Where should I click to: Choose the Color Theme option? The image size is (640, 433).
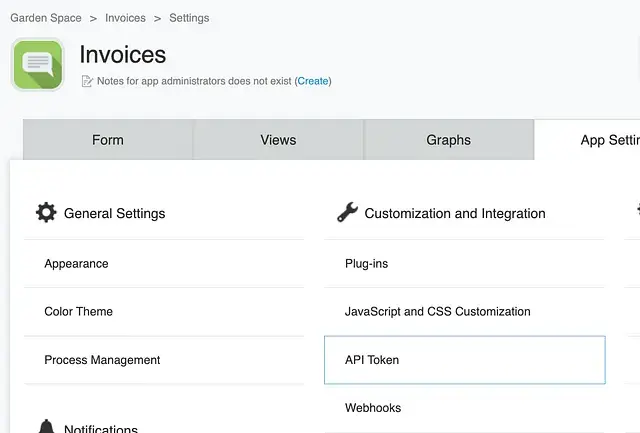[x=78, y=312]
